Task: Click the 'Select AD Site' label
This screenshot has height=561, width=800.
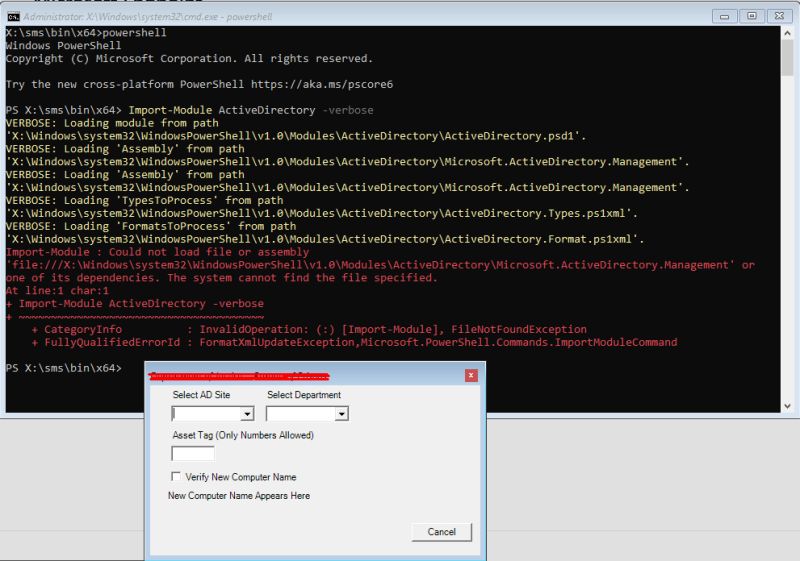Action: 201,395
